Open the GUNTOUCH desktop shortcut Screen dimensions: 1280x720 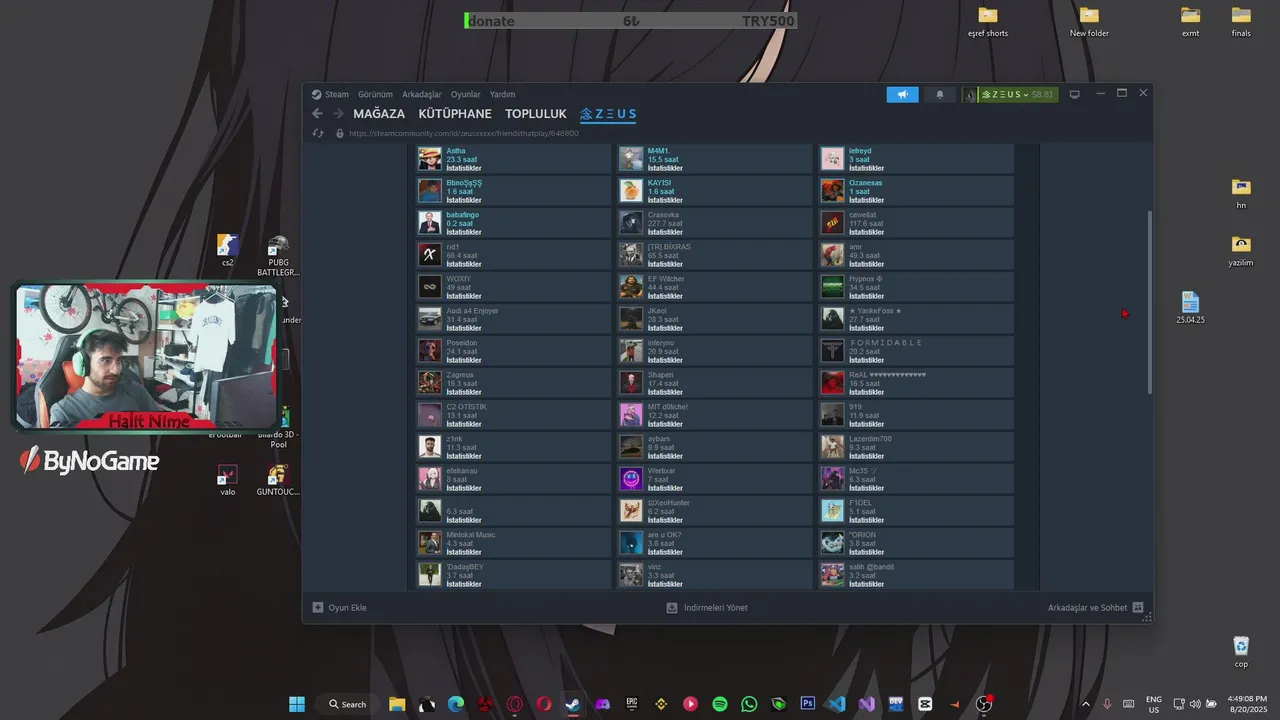pos(278,480)
